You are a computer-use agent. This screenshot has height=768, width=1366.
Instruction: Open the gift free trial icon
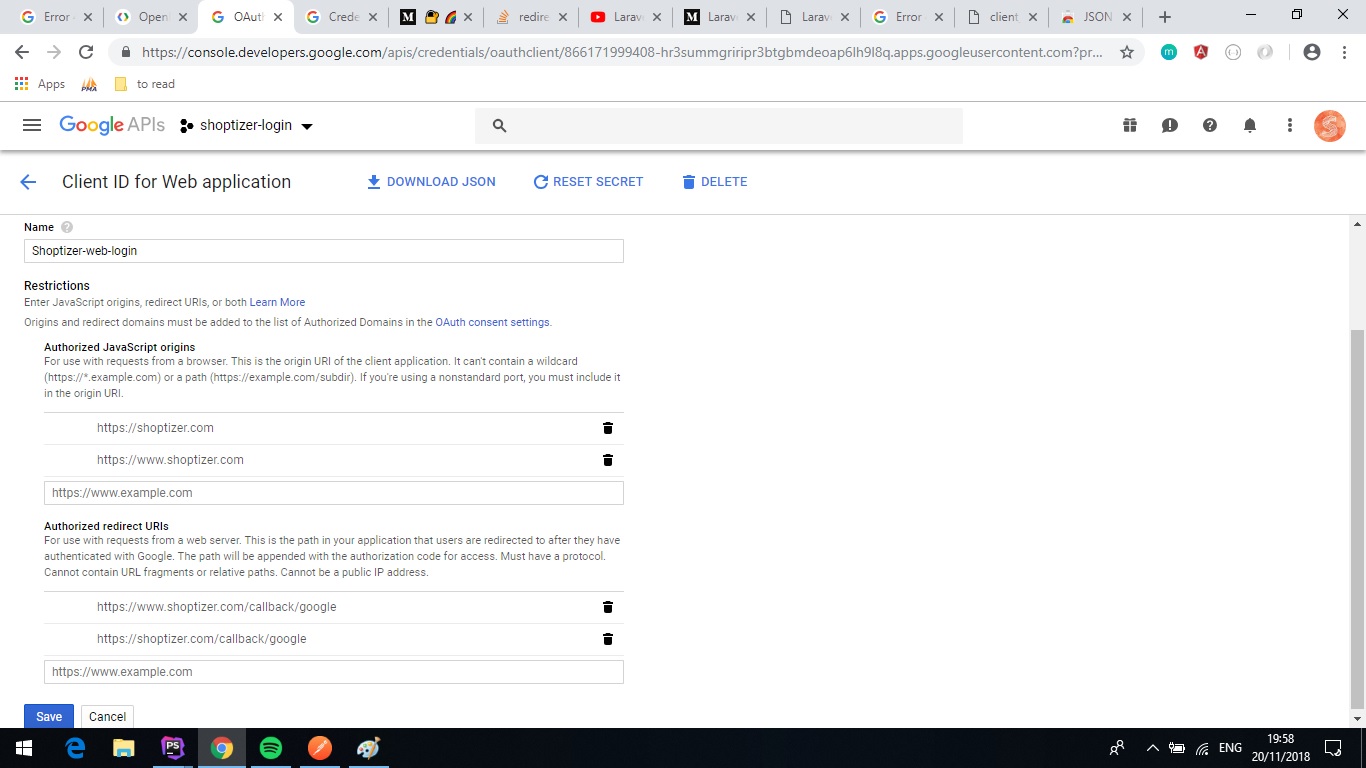1130,125
